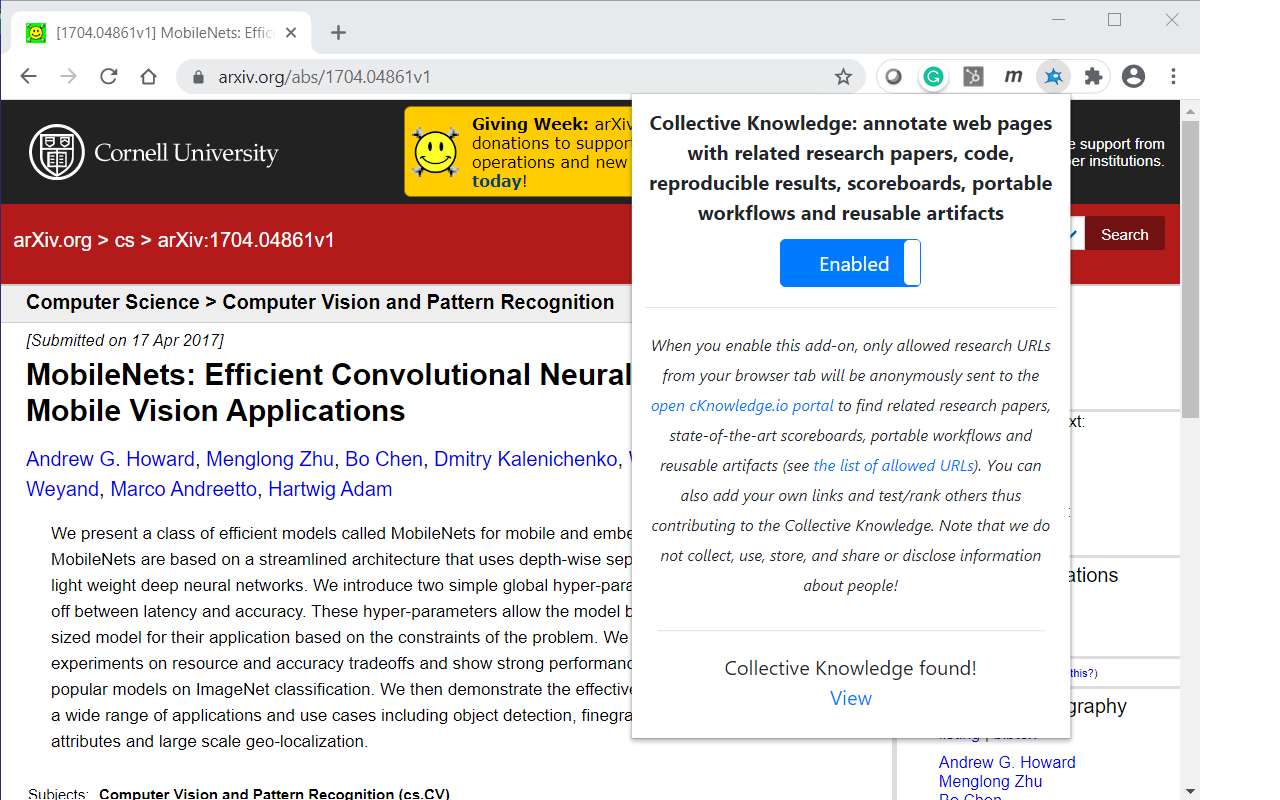Open the cs breadcrumb link

click(124, 240)
